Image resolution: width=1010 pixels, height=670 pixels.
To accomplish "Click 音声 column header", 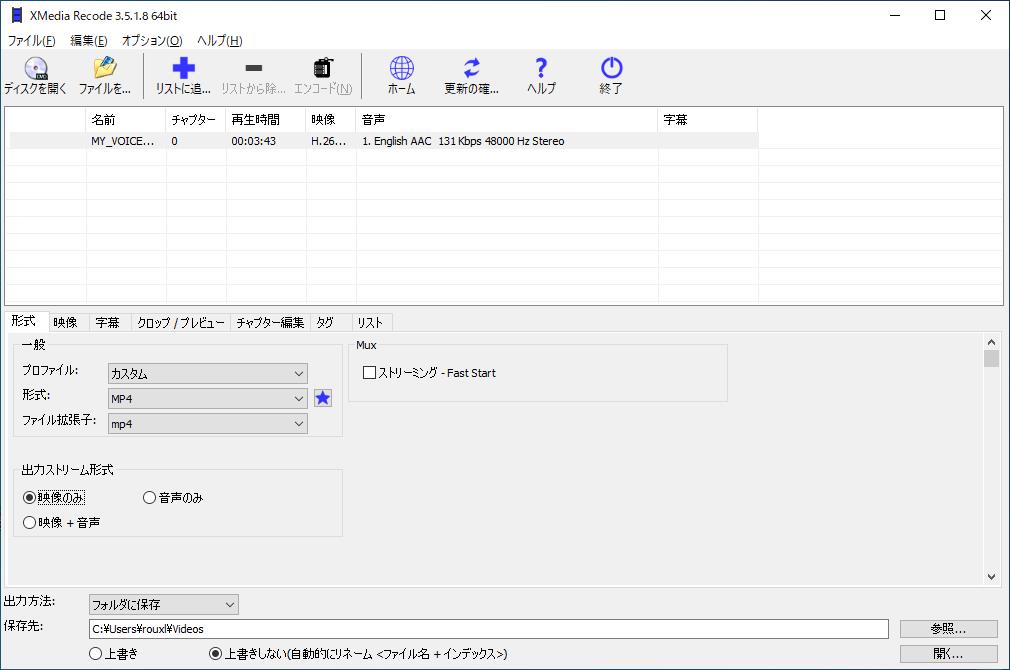I will 507,120.
